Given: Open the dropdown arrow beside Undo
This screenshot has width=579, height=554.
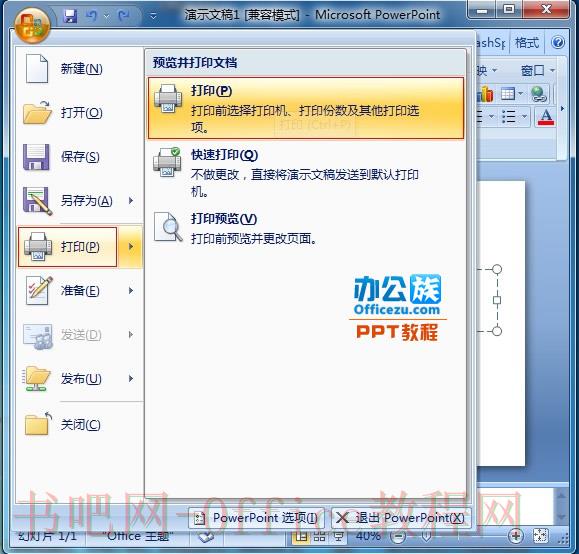Looking at the screenshot, I should pos(107,16).
